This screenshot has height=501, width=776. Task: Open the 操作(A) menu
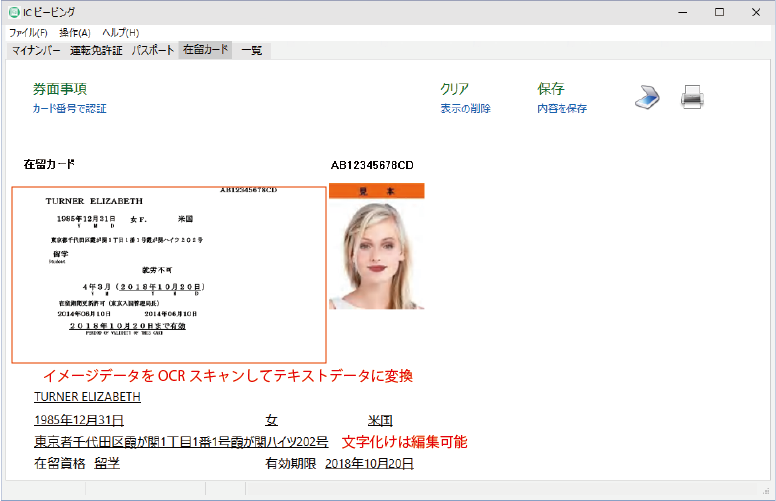point(74,33)
